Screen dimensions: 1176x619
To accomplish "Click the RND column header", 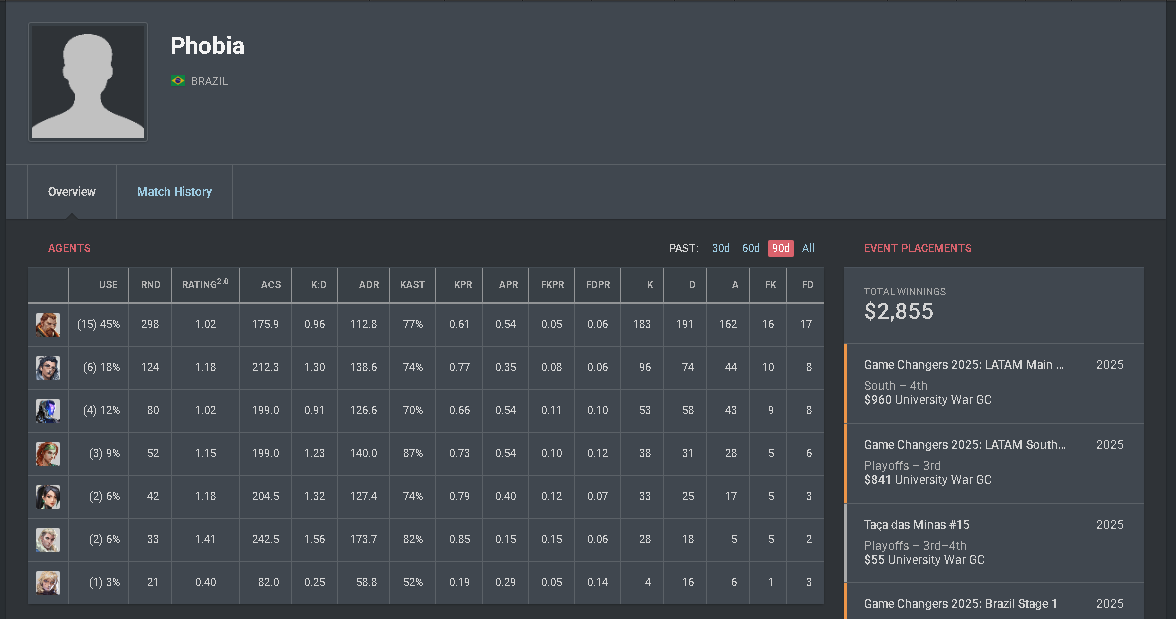I will click(151, 285).
